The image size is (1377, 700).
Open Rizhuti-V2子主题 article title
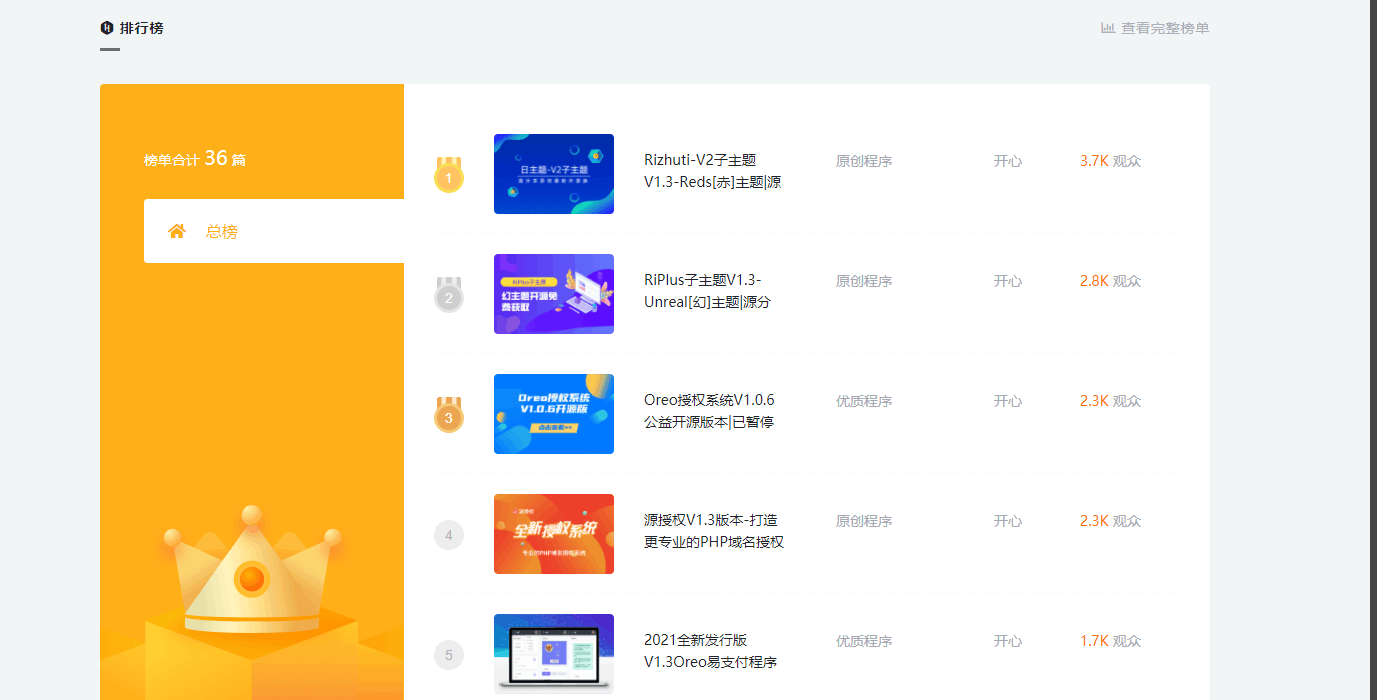click(712, 171)
